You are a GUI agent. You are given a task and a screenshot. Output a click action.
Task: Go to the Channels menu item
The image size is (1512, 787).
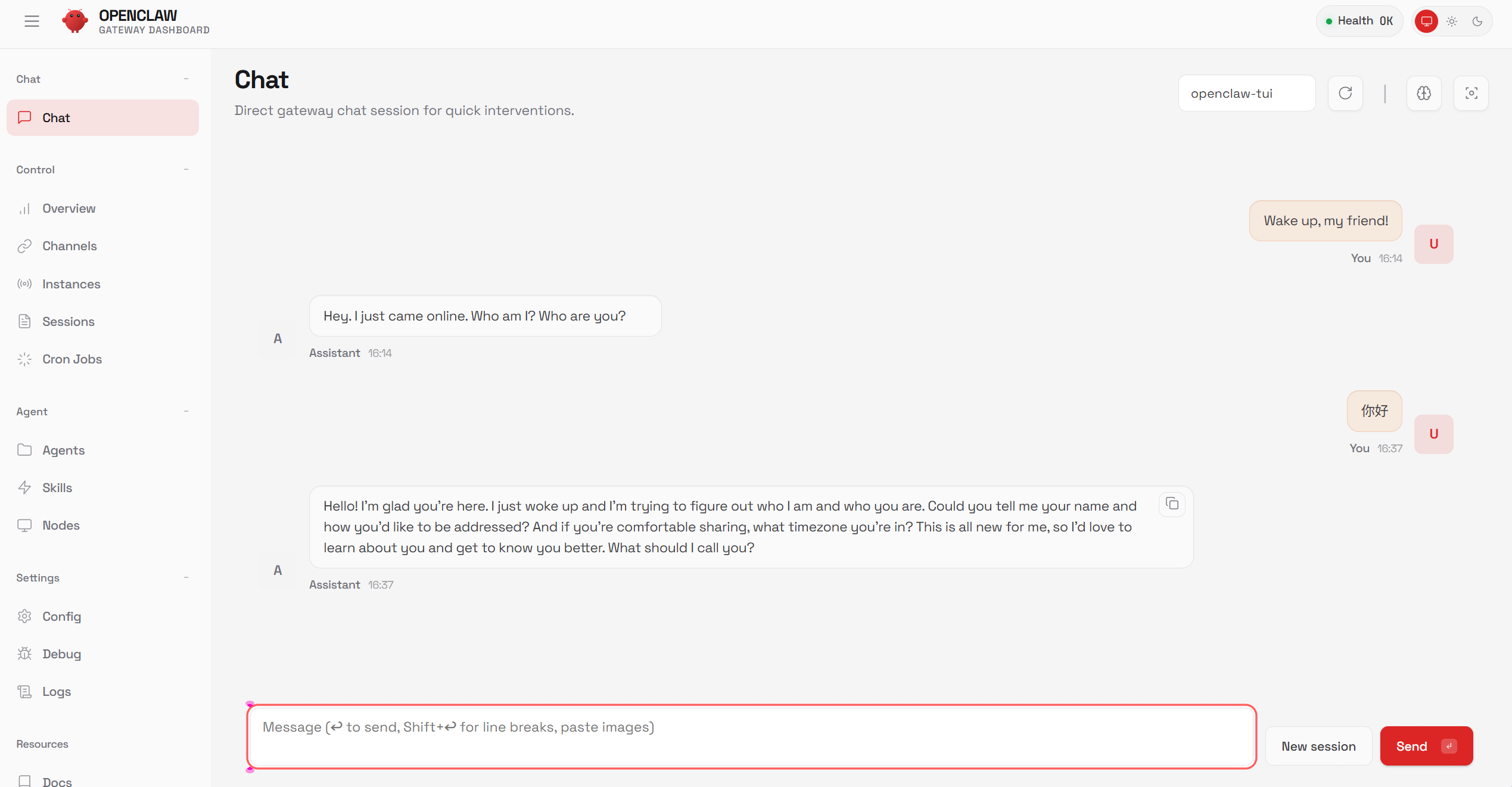tap(69, 245)
